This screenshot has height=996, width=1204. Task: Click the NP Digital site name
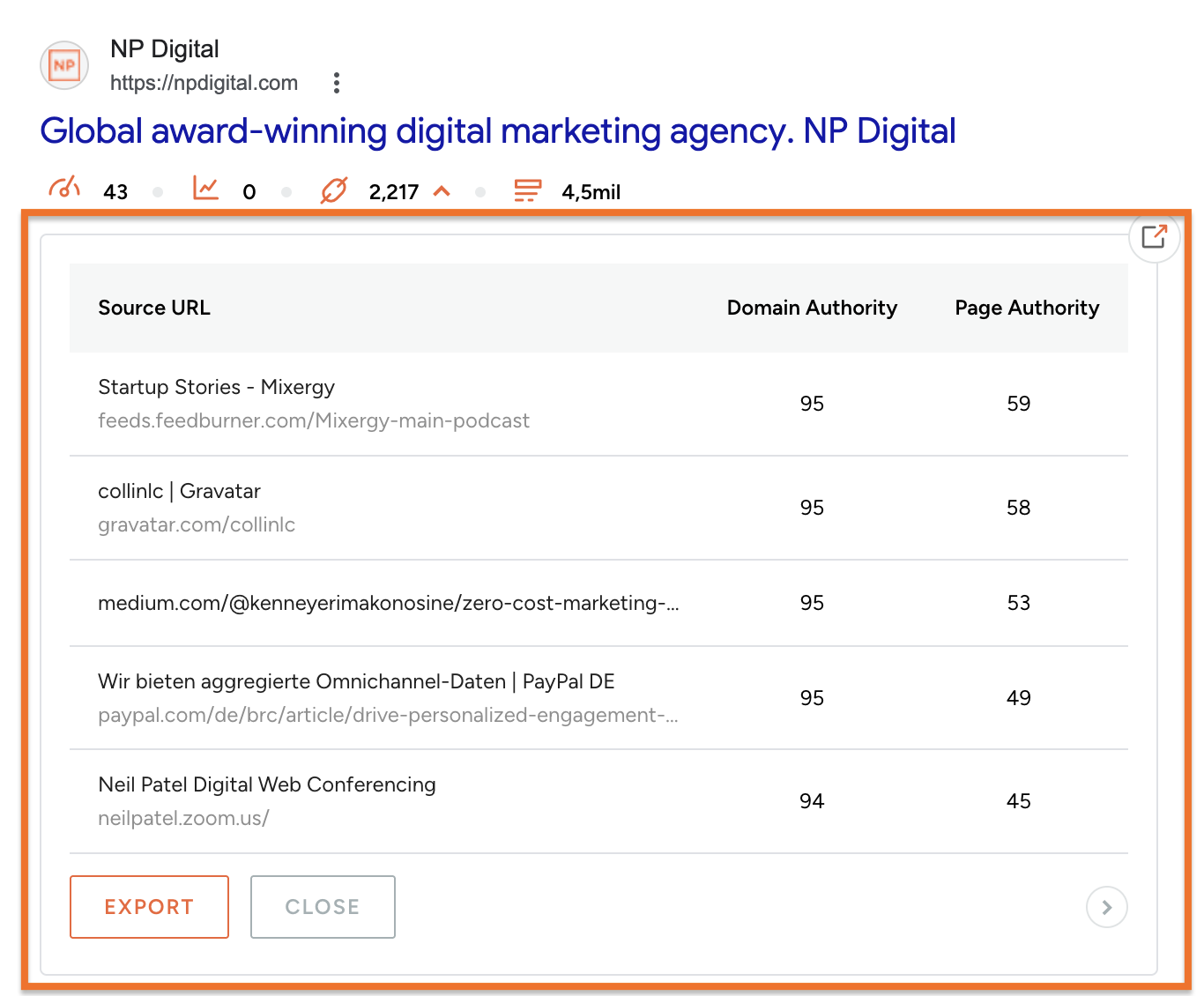pyautogui.click(x=165, y=49)
